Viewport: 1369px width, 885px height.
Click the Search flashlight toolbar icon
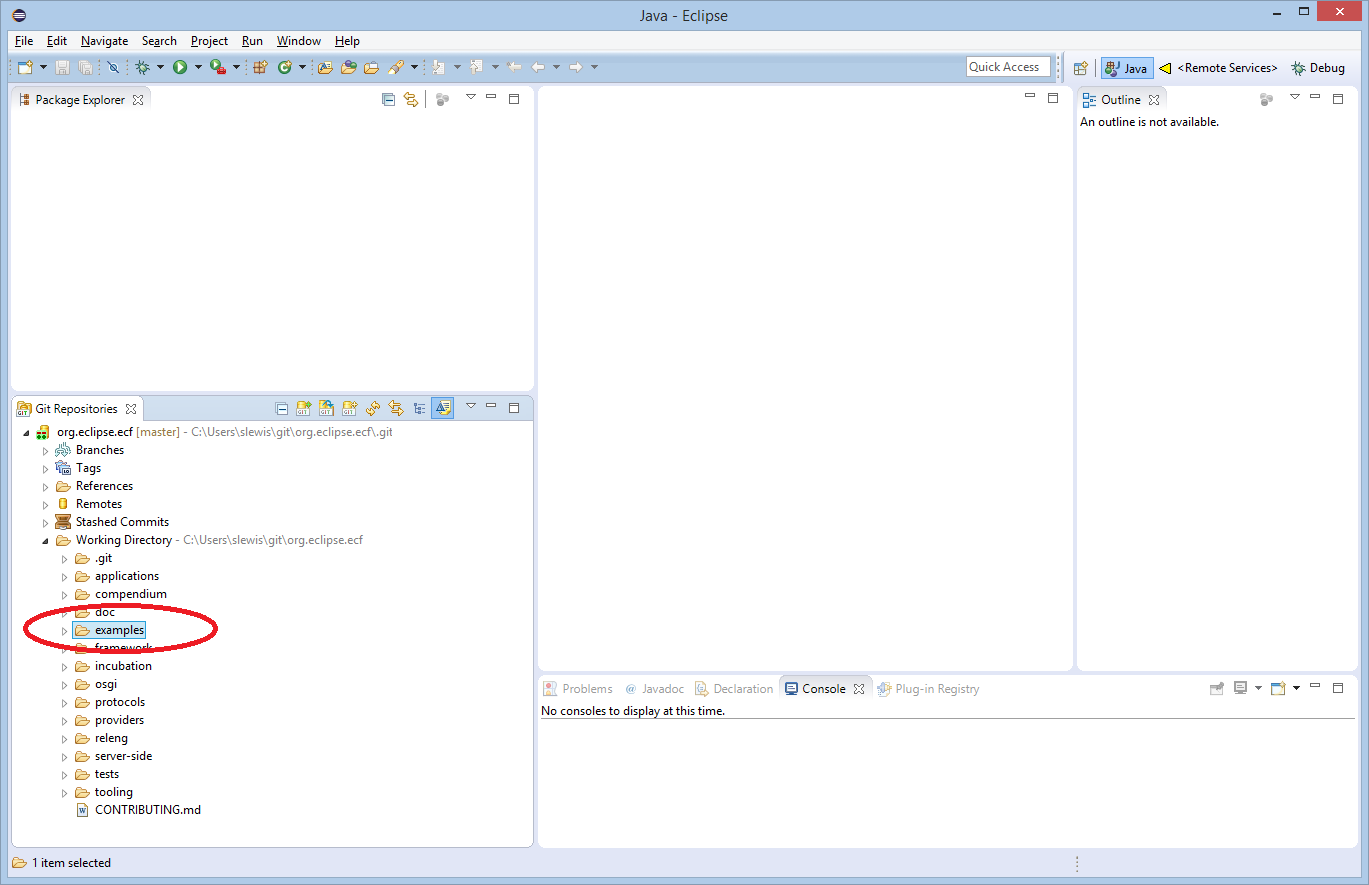click(395, 67)
